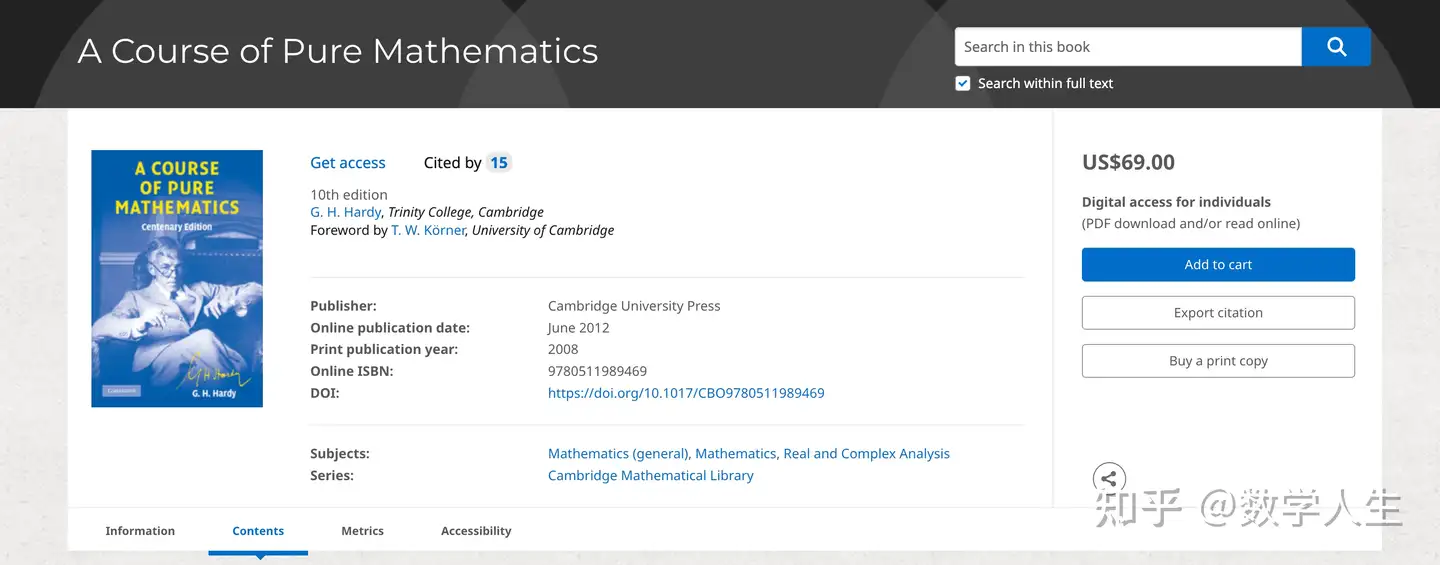Click the book cover thumbnail
This screenshot has width=1440, height=565.
(177, 278)
